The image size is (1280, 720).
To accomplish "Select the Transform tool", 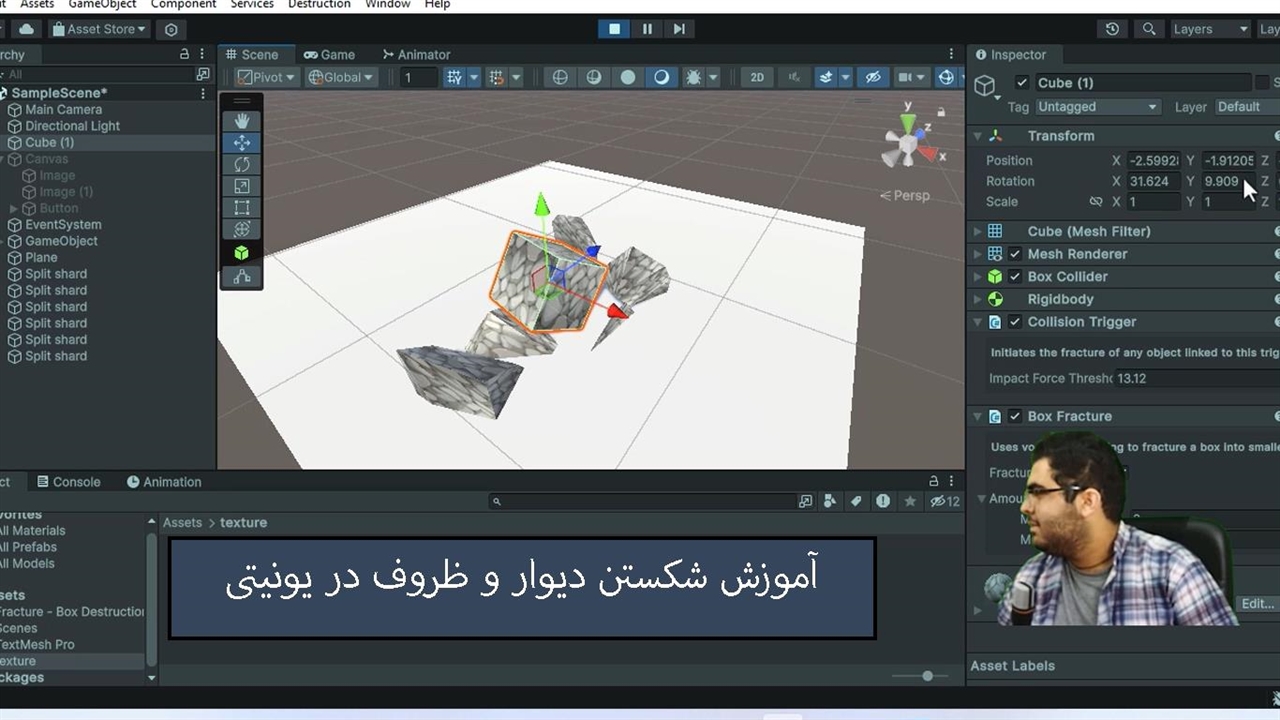I will (x=242, y=230).
